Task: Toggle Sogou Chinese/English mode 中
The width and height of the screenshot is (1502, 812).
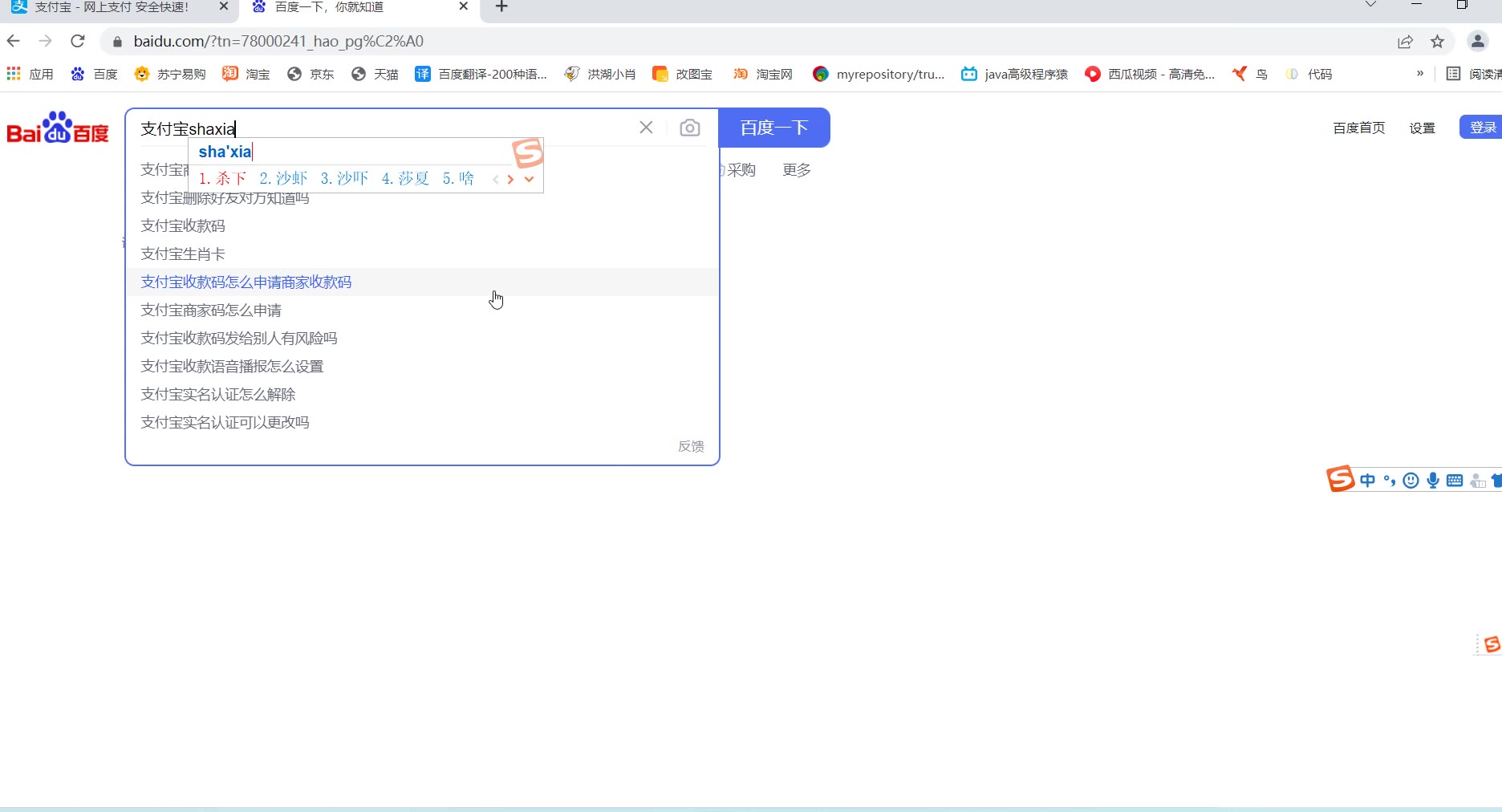Action: 1368,481
